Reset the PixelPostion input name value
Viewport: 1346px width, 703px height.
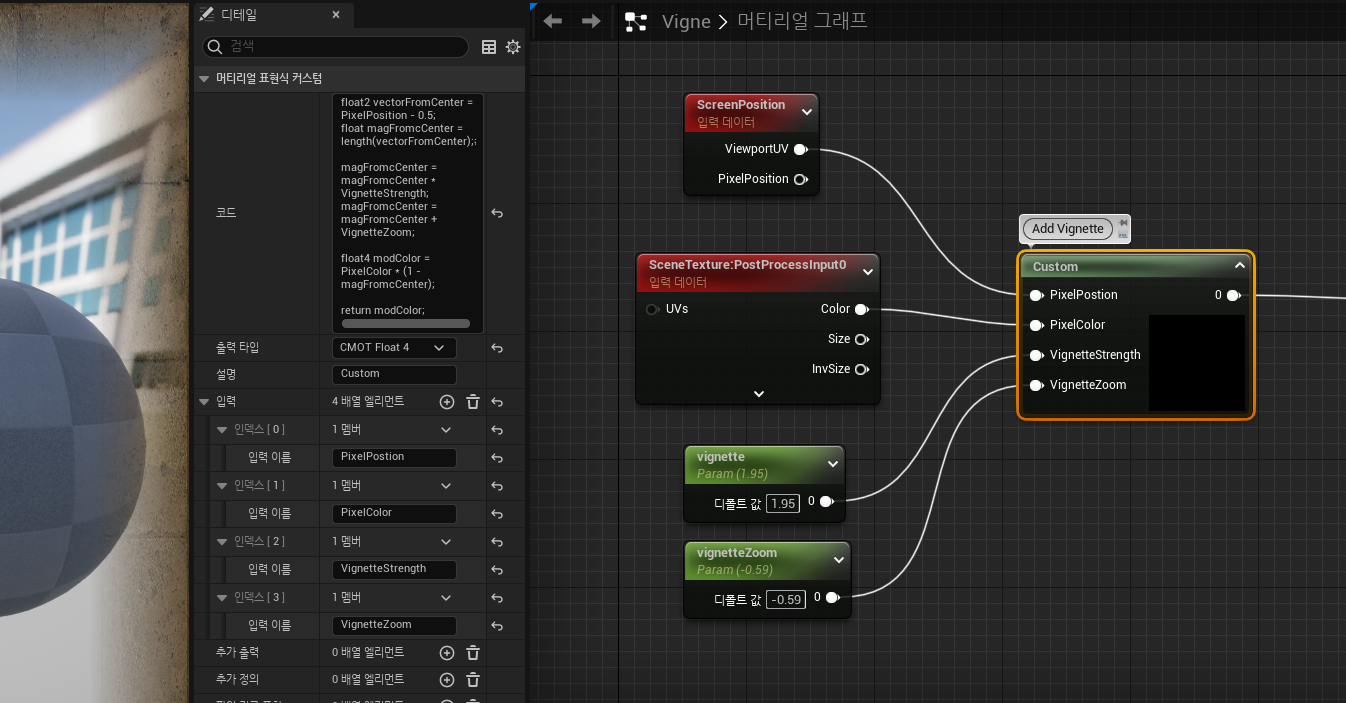click(x=497, y=458)
